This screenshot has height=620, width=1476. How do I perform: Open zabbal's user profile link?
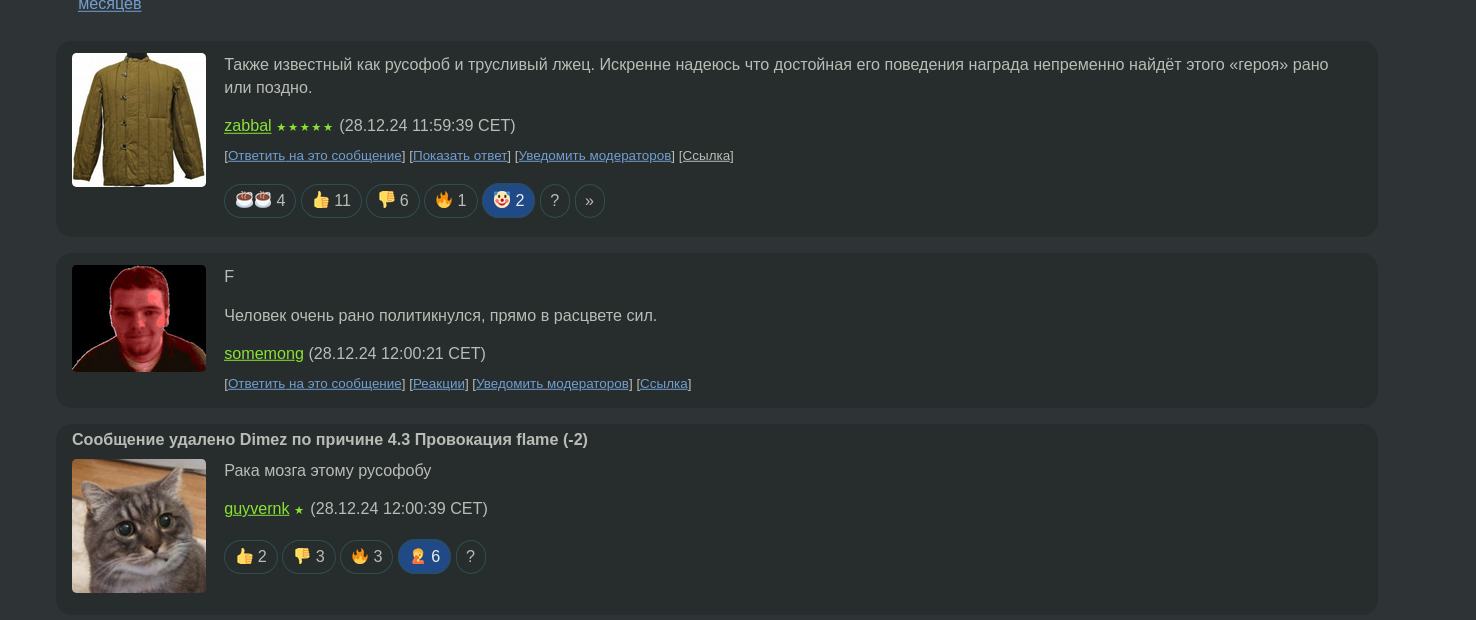pos(247,126)
